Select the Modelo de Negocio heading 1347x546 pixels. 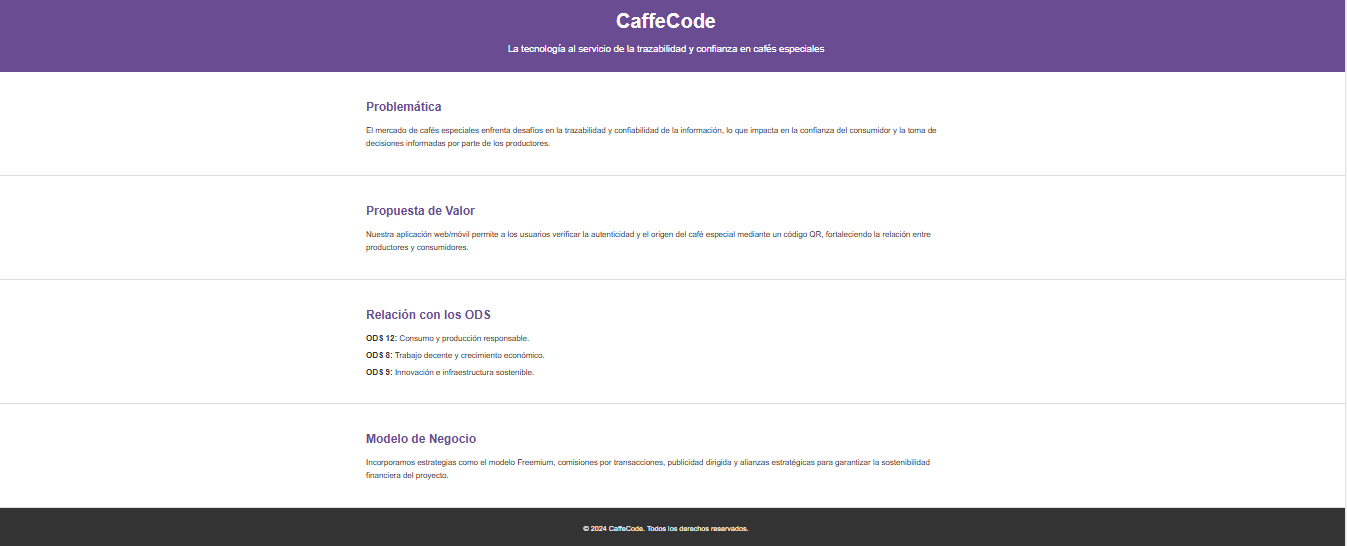[x=421, y=439]
